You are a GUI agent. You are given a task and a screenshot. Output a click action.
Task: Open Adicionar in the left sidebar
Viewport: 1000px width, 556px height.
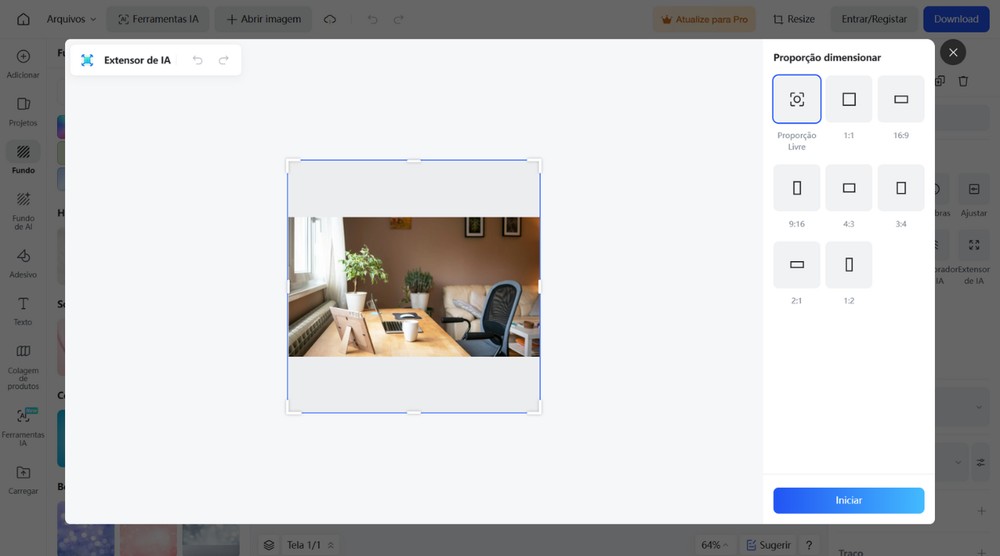coord(23,64)
